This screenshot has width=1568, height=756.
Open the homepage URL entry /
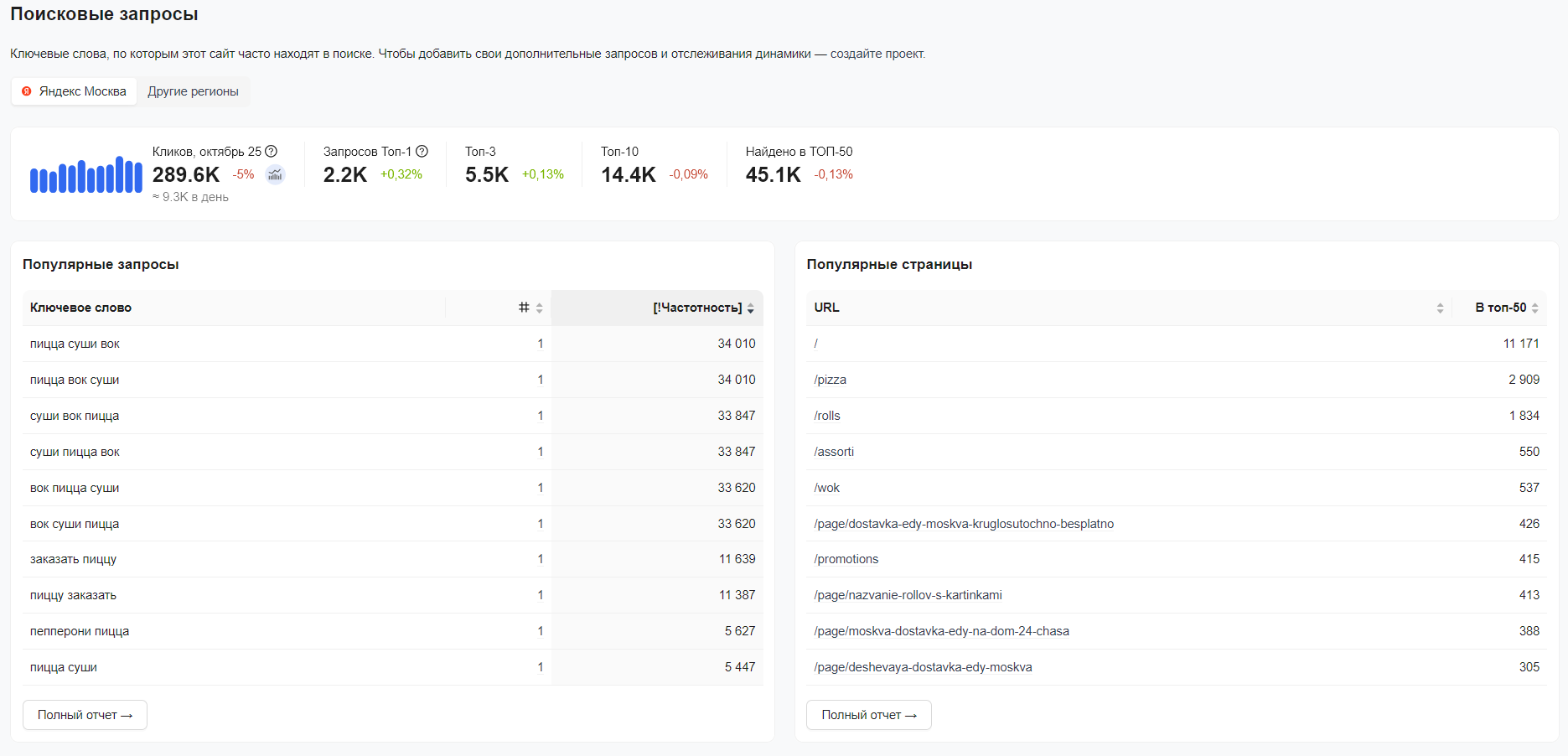pyautogui.click(x=815, y=343)
